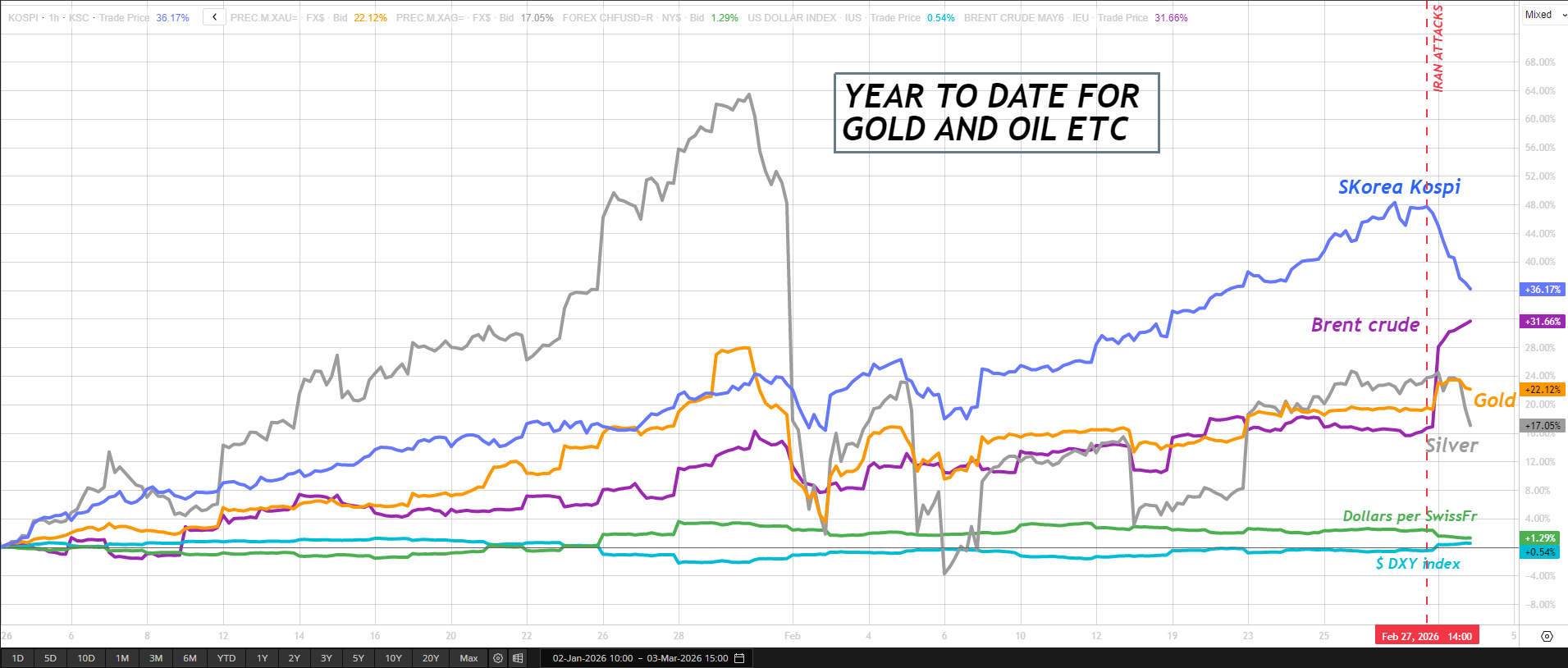Click the Max range button

[x=469, y=658]
